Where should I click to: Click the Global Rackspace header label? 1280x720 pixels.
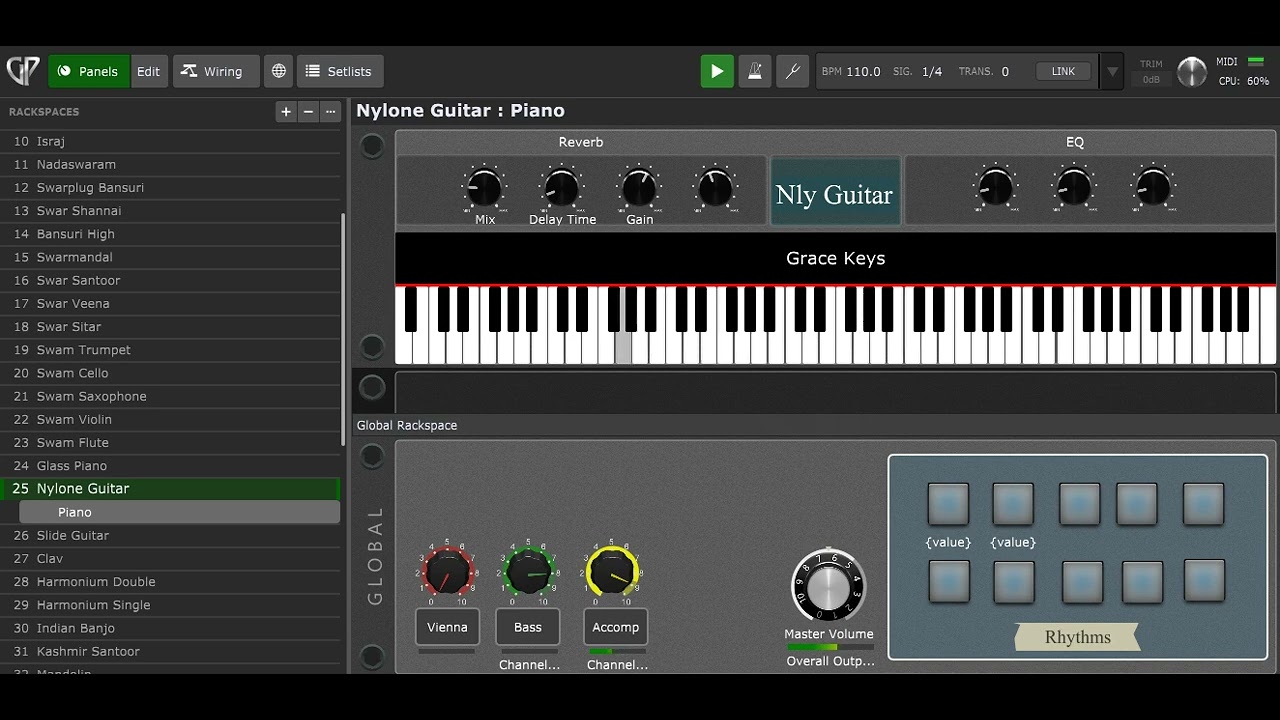[x=407, y=425]
